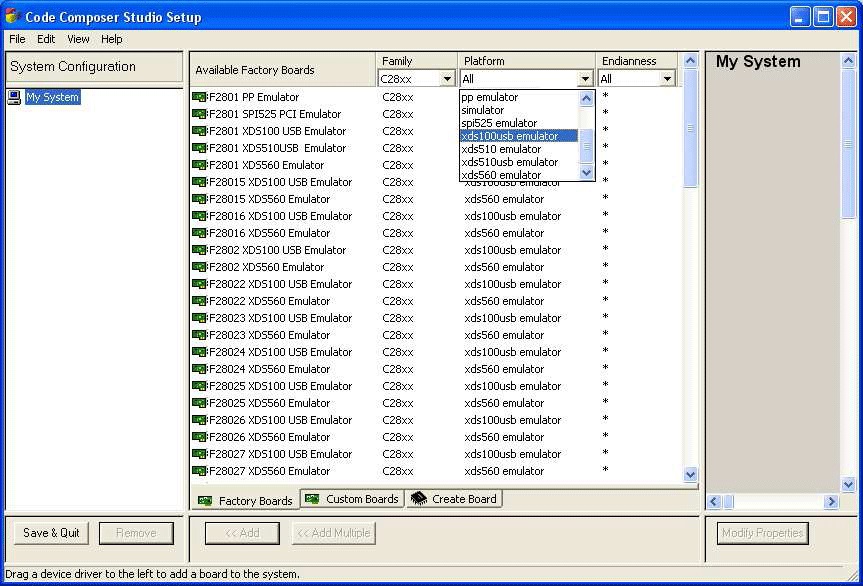Click up arrow in Platform dropdown list scrollbar

(x=586, y=98)
